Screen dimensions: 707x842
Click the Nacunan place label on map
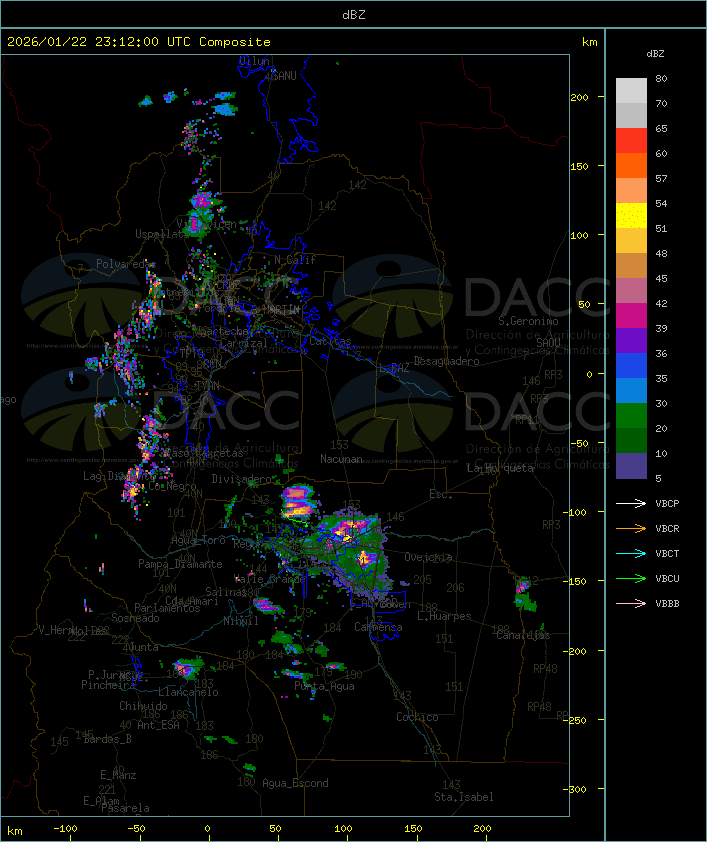coord(341,459)
